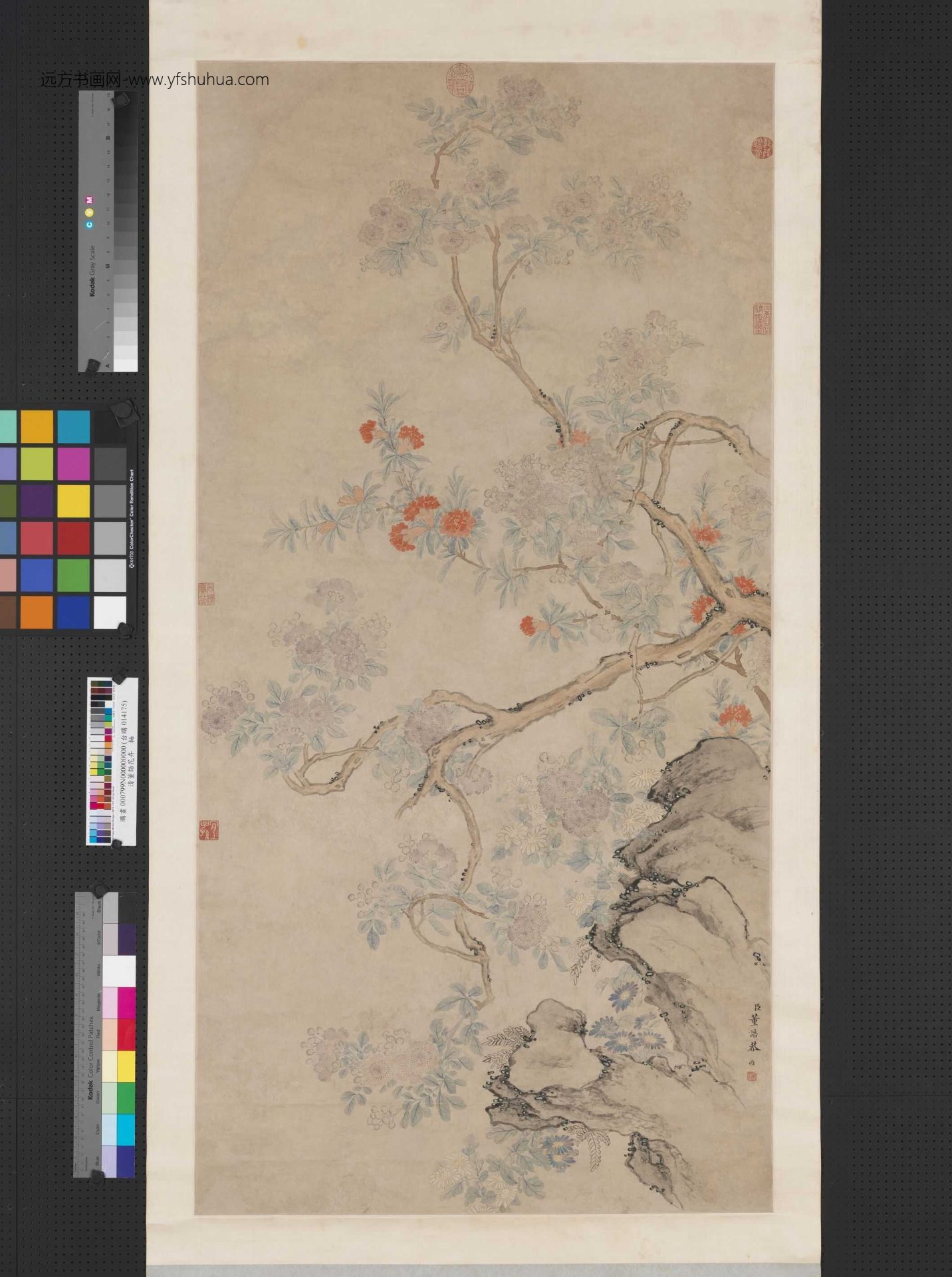The image size is (952, 1277).
Task: Click the red seal on painting's left edge middle
Action: coord(207,593)
